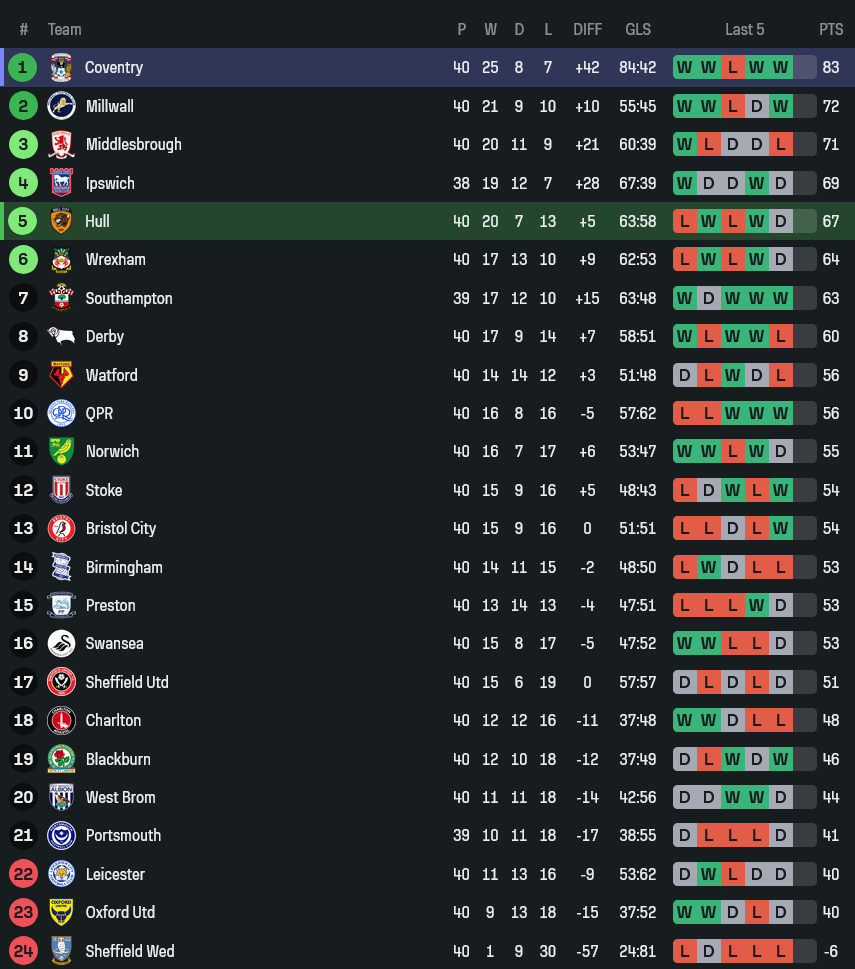
Task: Click the red position 24 rank badge
Action: (x=23, y=951)
